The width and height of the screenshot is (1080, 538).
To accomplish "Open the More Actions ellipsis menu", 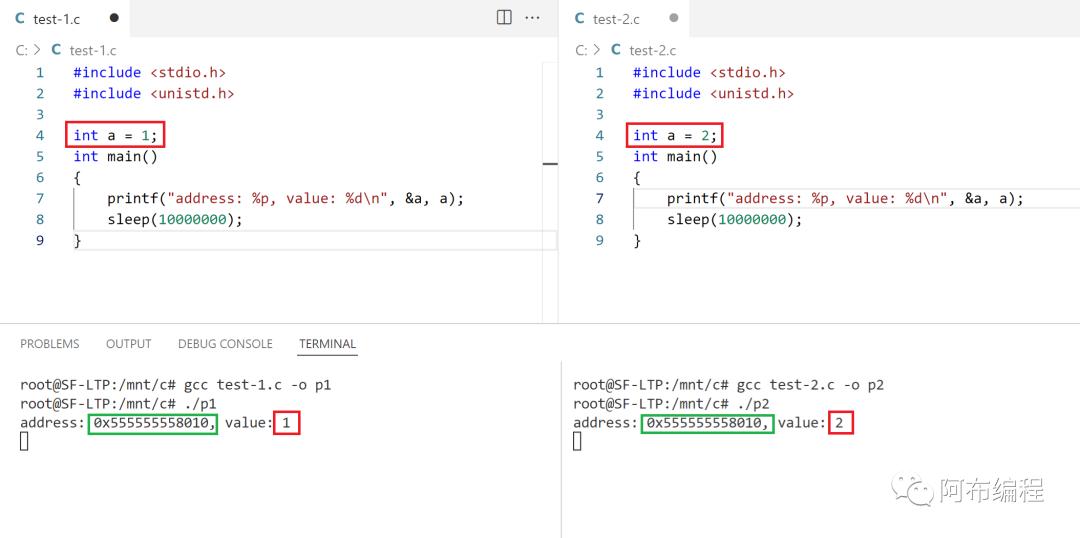I will click(532, 18).
